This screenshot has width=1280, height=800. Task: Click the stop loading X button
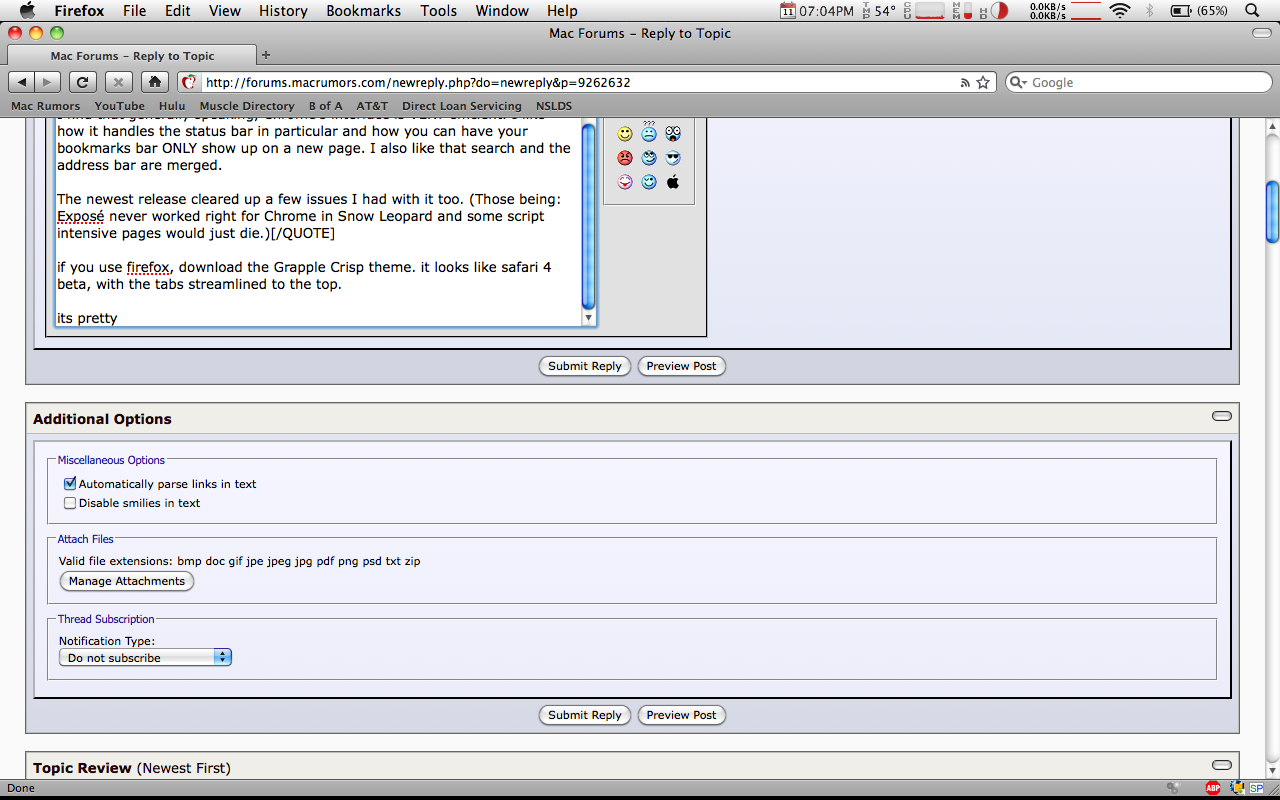118,82
